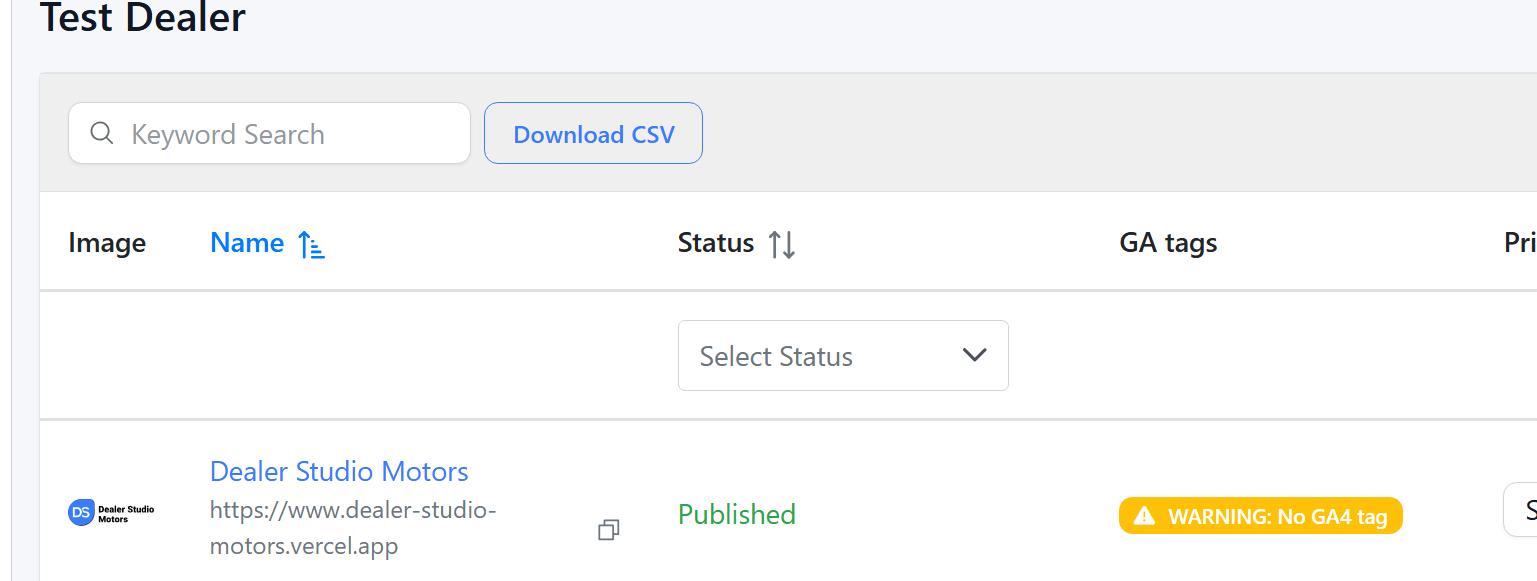Click the Test Dealer page heading
Screen dimensions: 1537x581
click(143, 18)
